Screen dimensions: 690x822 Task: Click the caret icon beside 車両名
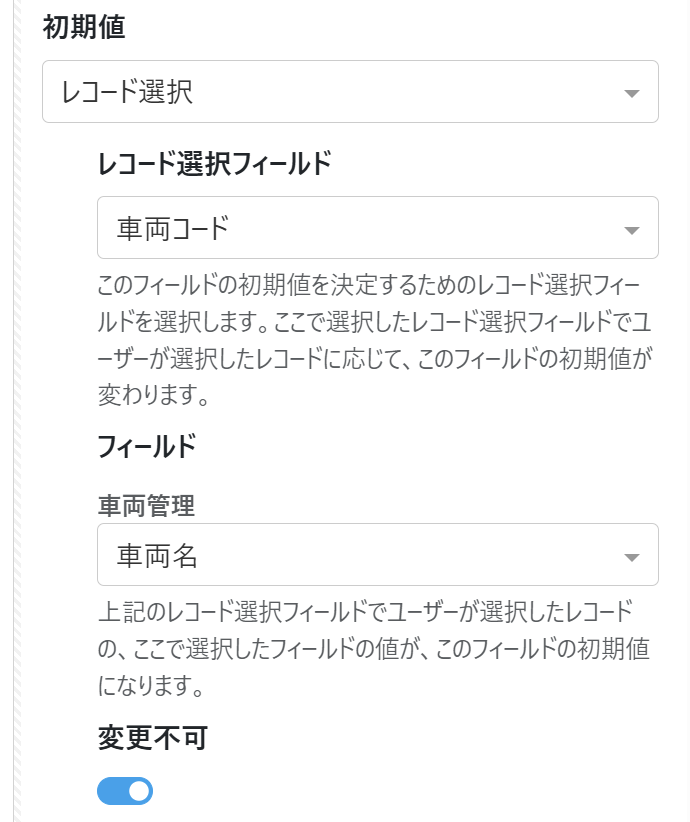click(631, 557)
